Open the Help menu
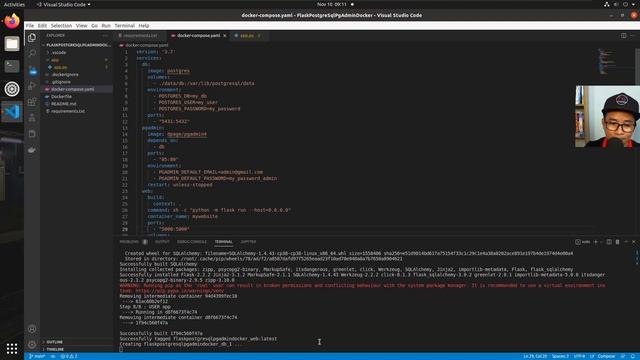The width and height of the screenshot is (640, 360). coord(144,25)
